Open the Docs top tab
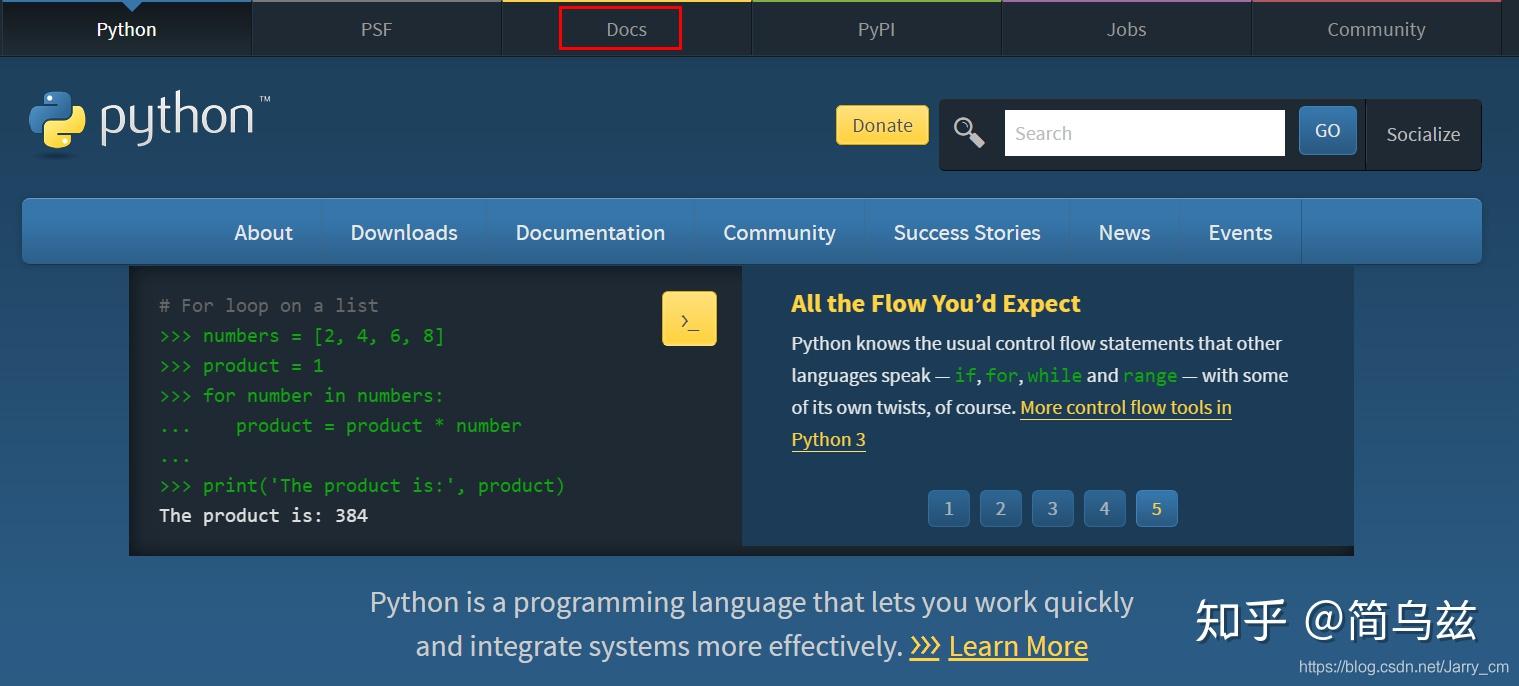 (x=626, y=29)
